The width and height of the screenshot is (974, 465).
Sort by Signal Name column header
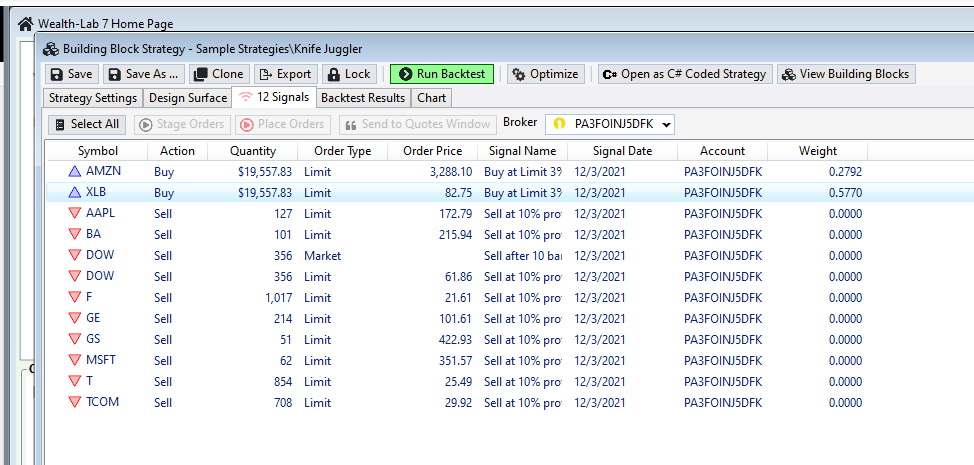(x=522, y=151)
